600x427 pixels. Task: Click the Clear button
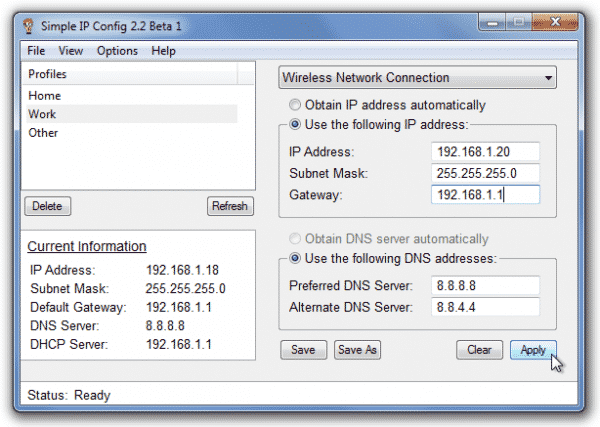coord(479,350)
